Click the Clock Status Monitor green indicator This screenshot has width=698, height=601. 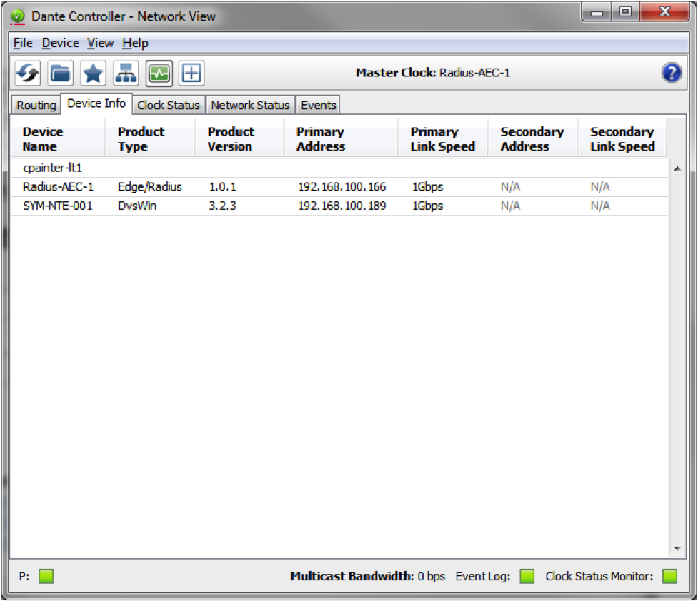(x=669, y=576)
